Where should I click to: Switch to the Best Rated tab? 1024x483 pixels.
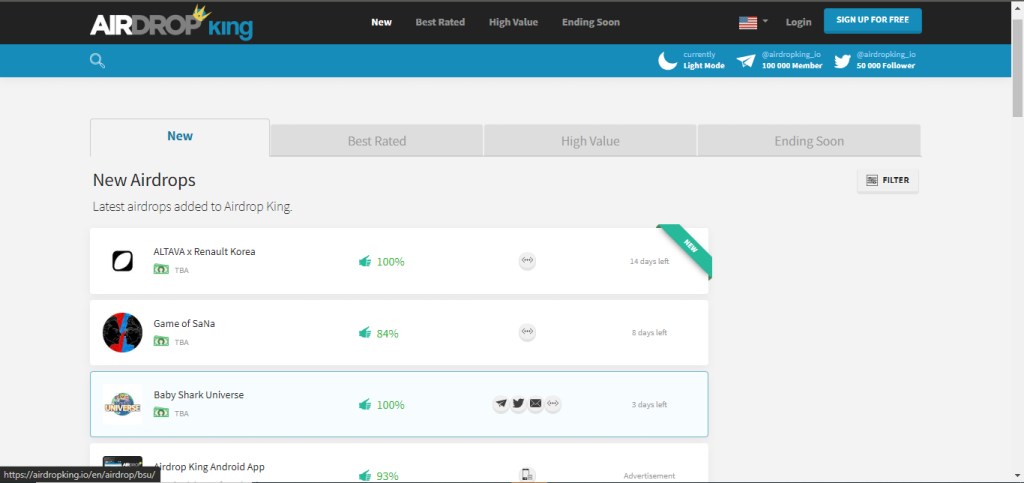(377, 141)
